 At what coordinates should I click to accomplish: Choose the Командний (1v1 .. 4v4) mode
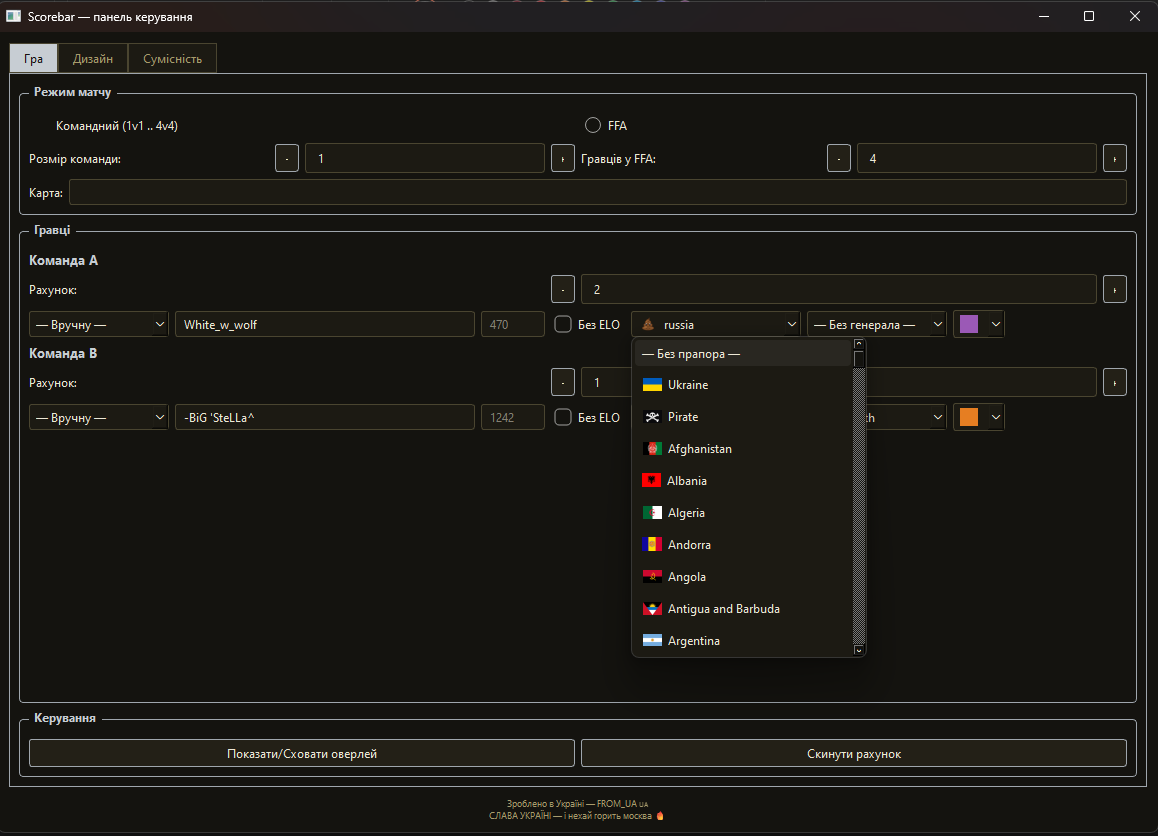click(117, 126)
